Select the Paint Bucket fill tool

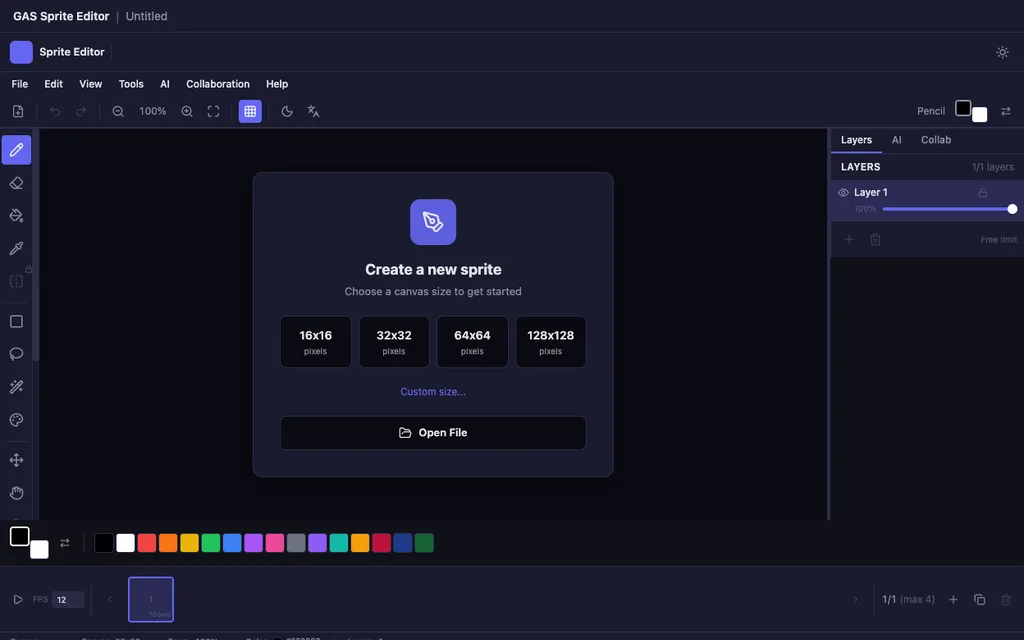tap(16, 216)
